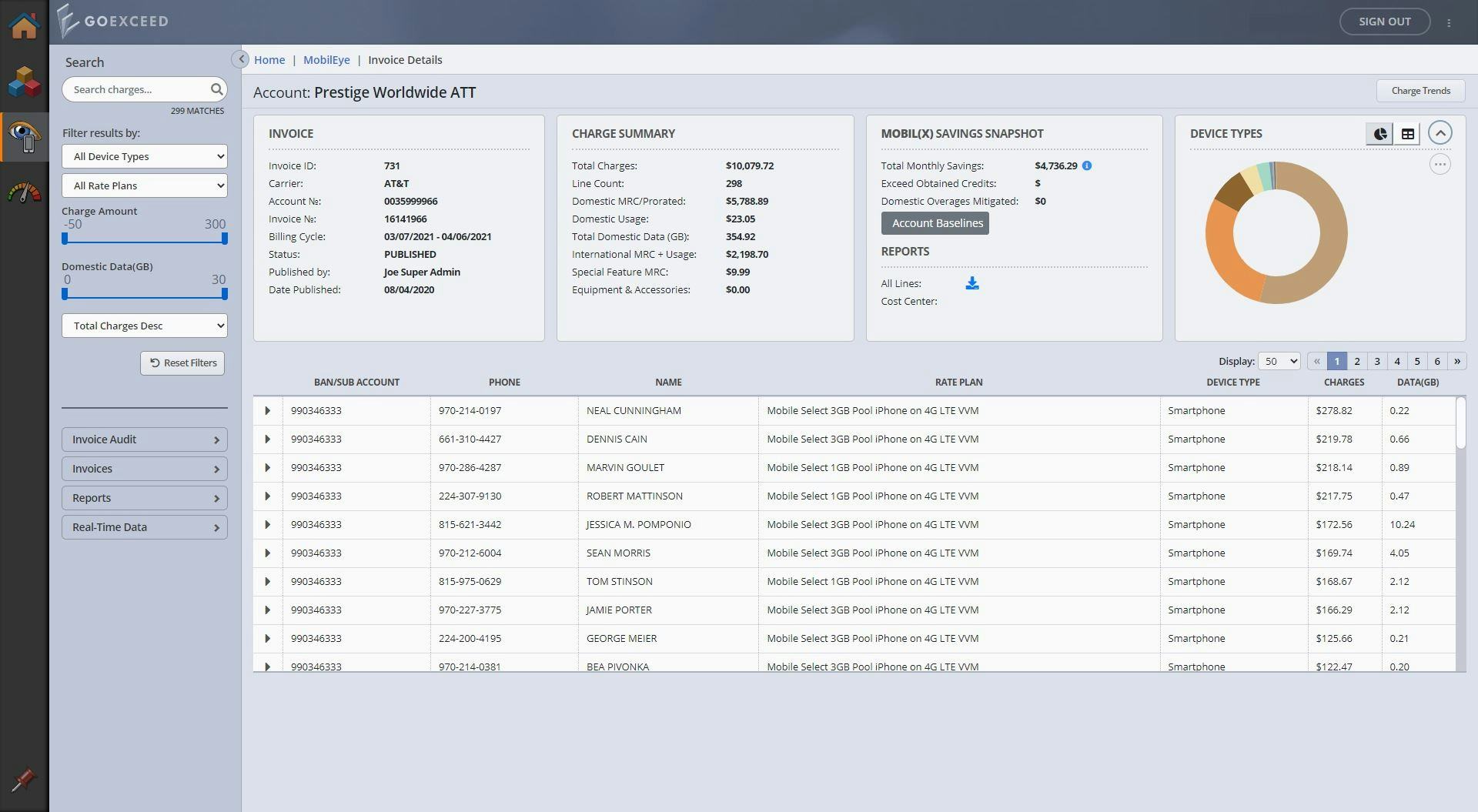Expand the GEORGE MEIER row
The height and width of the screenshot is (812, 1478).
pos(267,639)
